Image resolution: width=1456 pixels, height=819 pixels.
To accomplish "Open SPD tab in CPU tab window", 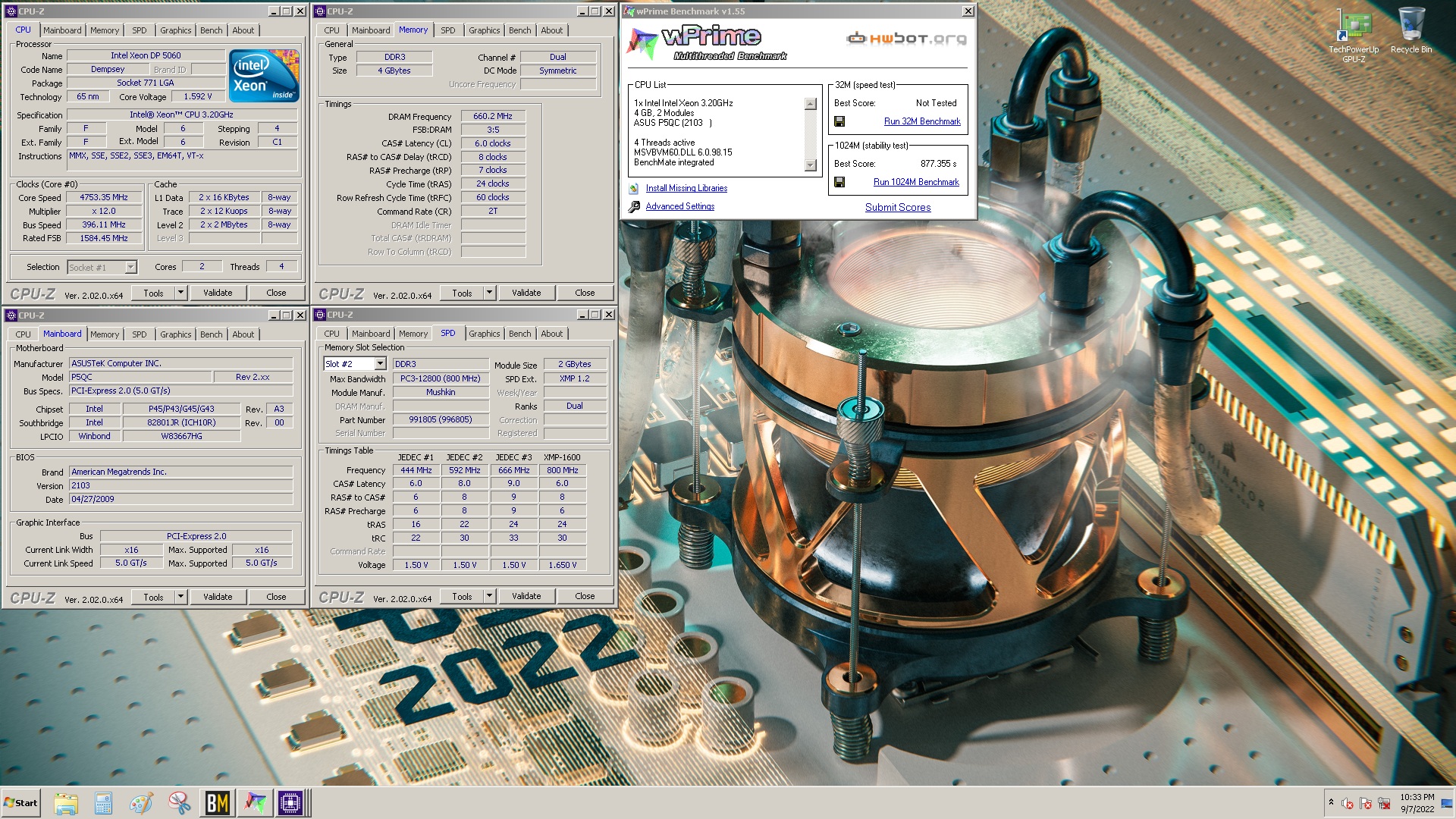I will 140,30.
